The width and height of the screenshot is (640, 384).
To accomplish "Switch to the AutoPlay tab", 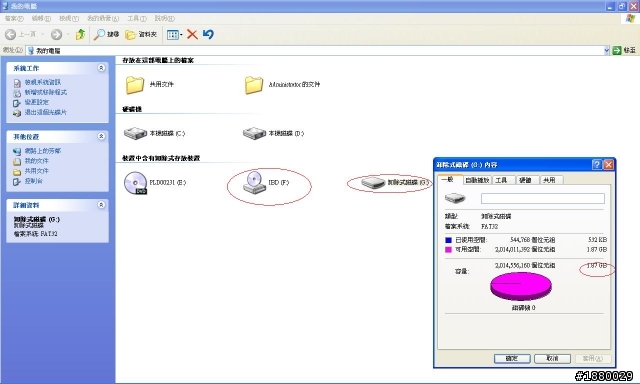I will click(x=477, y=180).
